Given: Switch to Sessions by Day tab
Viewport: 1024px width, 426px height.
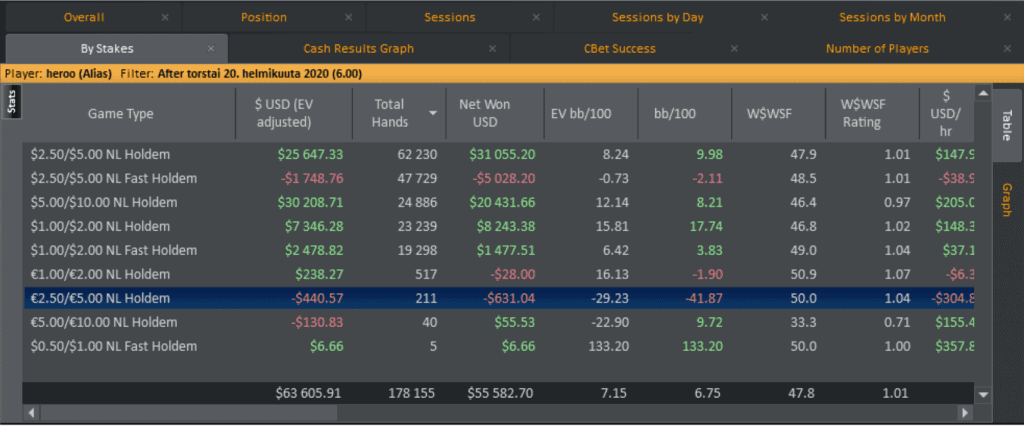Looking at the screenshot, I should 658,18.
